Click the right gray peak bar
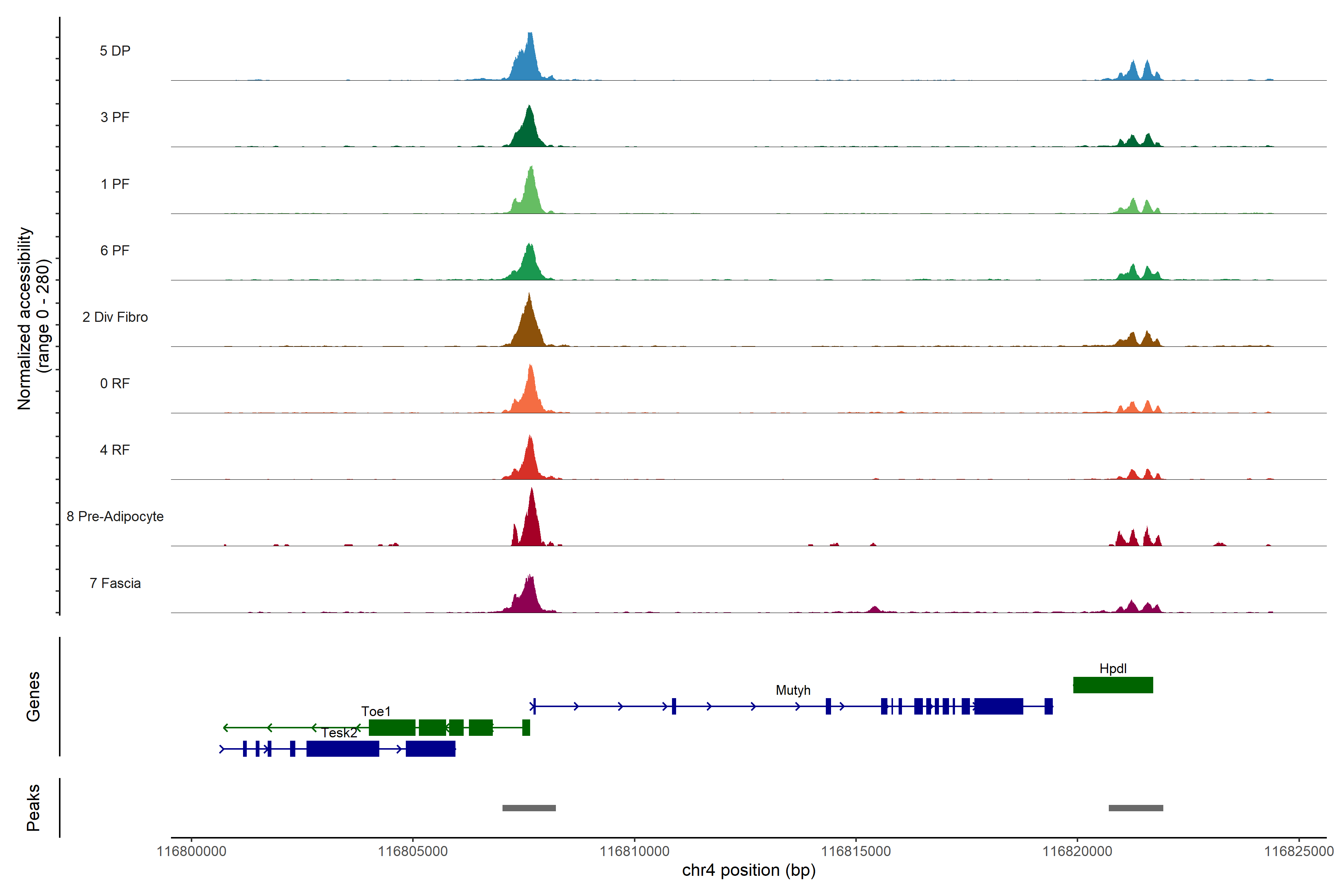 (x=1135, y=808)
